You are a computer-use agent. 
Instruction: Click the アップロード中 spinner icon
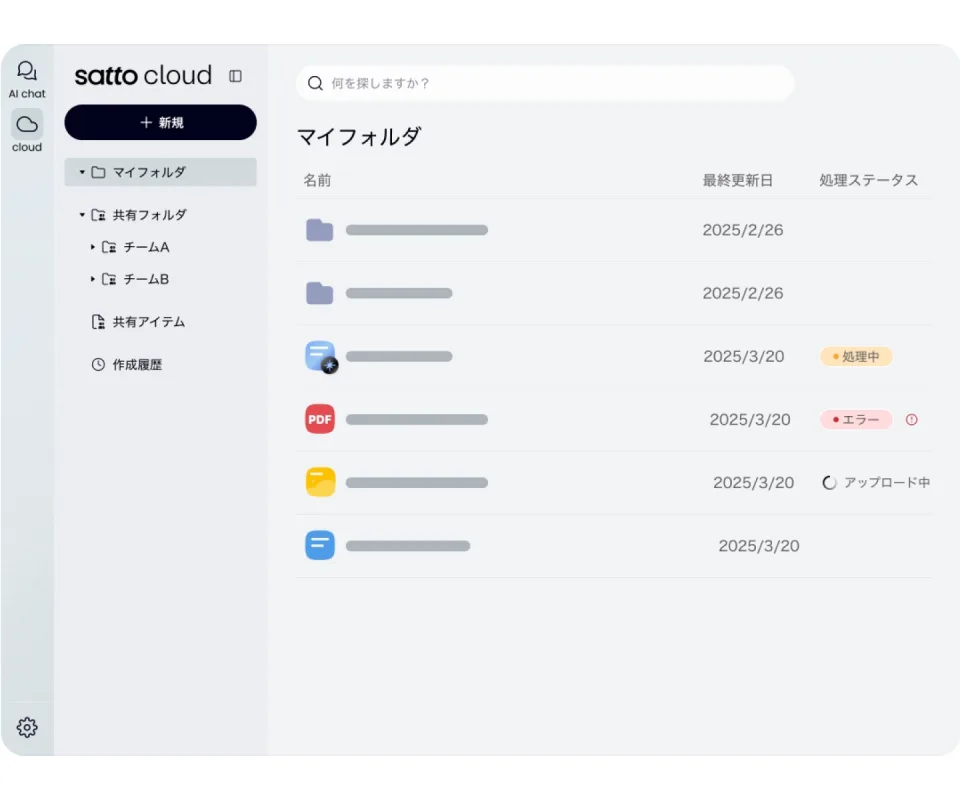coord(829,483)
